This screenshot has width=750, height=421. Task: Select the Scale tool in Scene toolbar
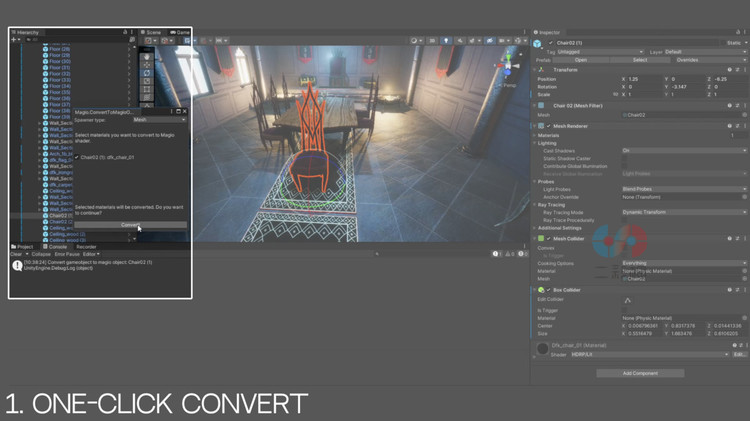point(147,81)
